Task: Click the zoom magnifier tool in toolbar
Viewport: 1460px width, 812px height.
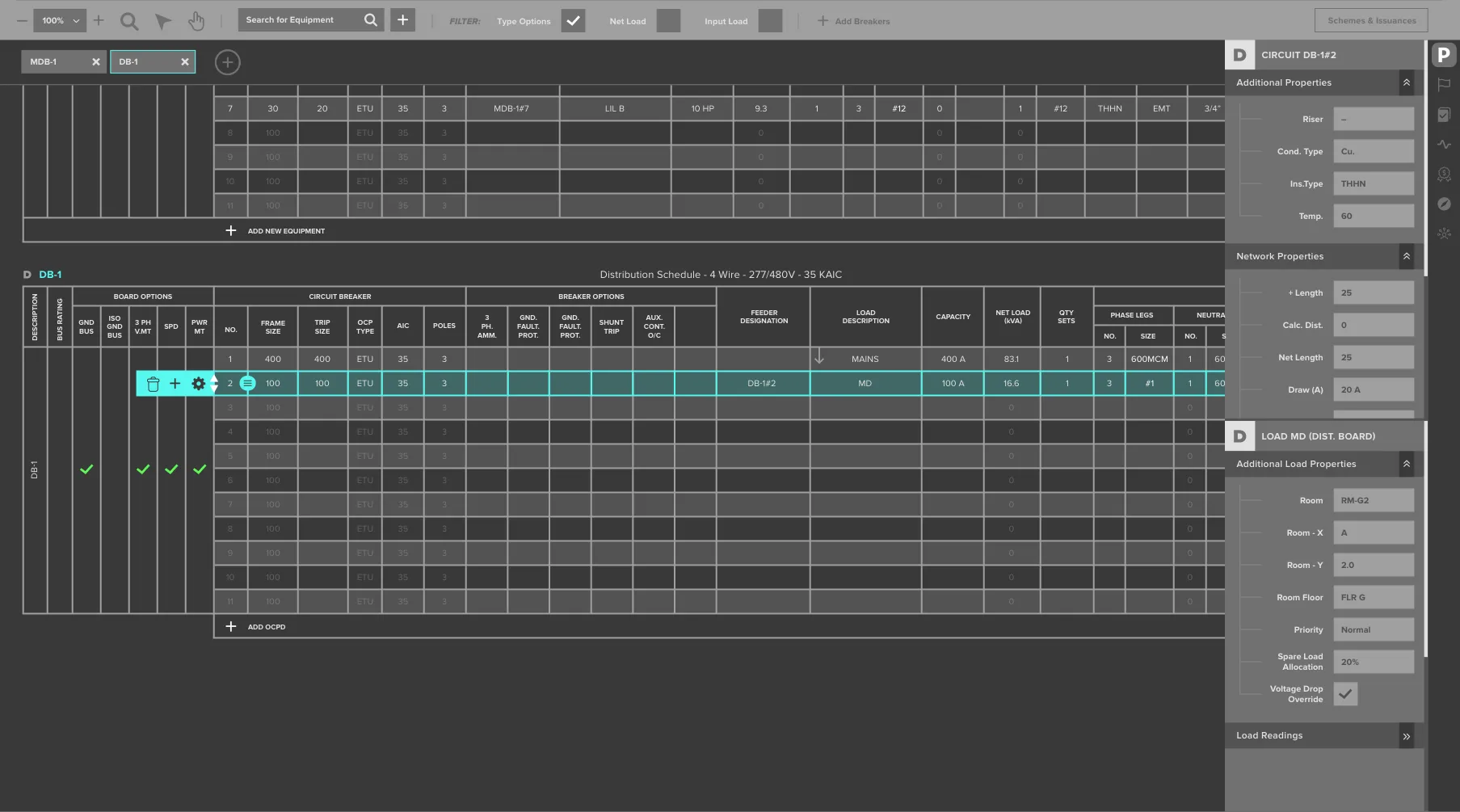Action: 129,21
